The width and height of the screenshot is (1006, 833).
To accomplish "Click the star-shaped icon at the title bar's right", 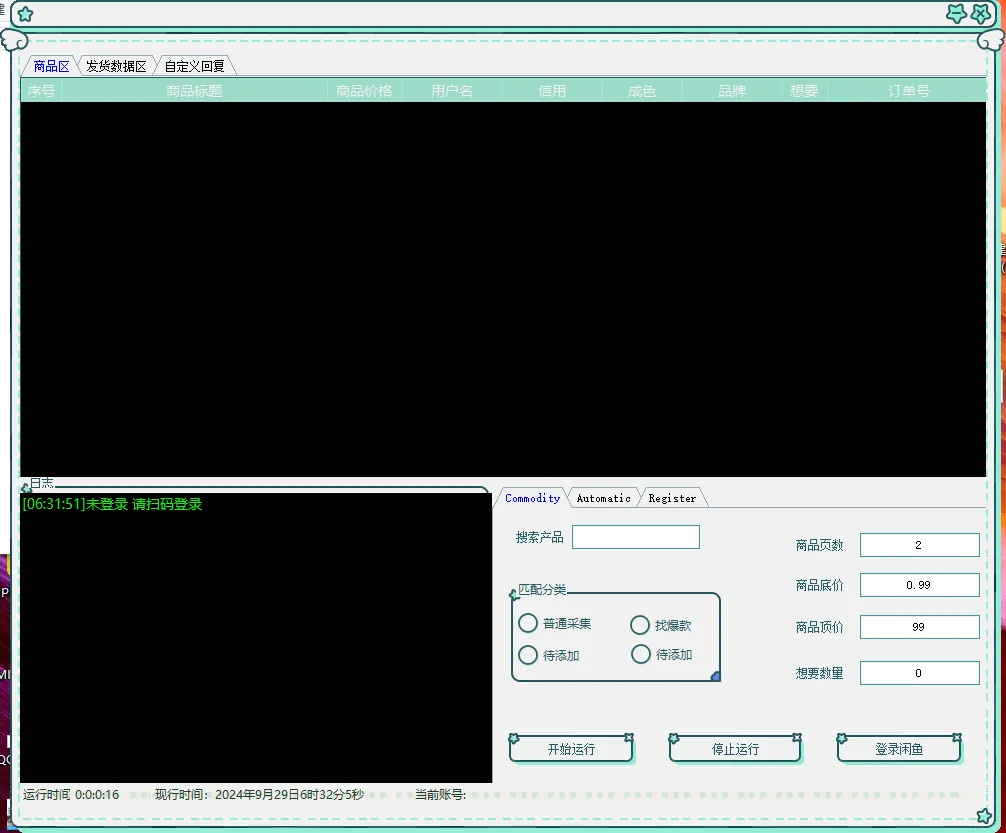I will 956,14.
